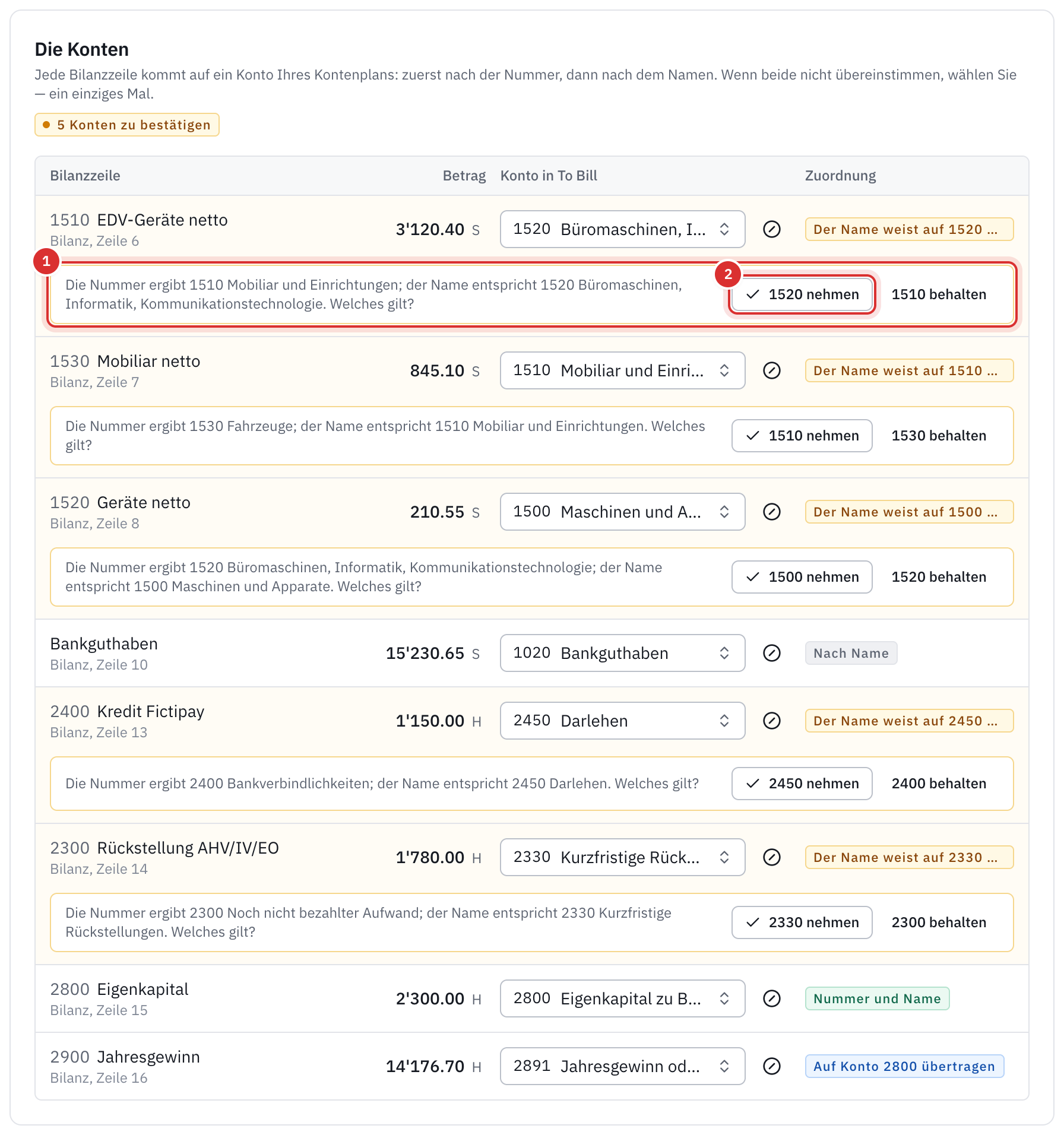
Task: Open the 2800 Eigenkapital zu B... dropdown
Action: [622, 998]
